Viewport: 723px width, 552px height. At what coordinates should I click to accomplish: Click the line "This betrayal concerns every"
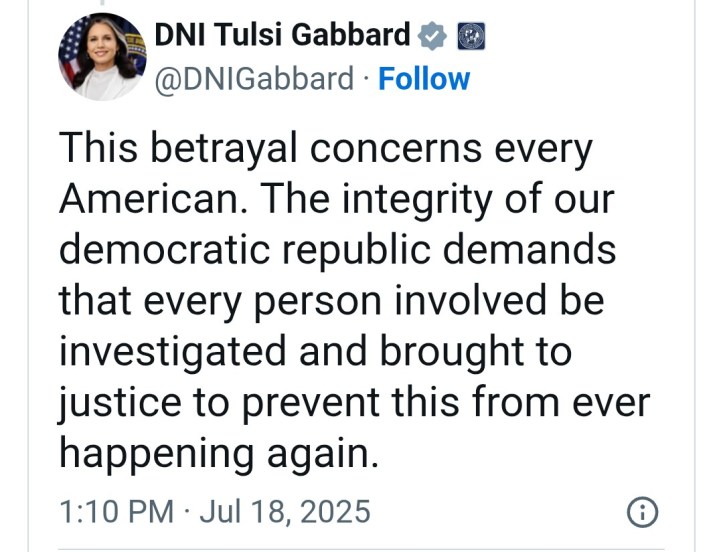pyautogui.click(x=326, y=149)
